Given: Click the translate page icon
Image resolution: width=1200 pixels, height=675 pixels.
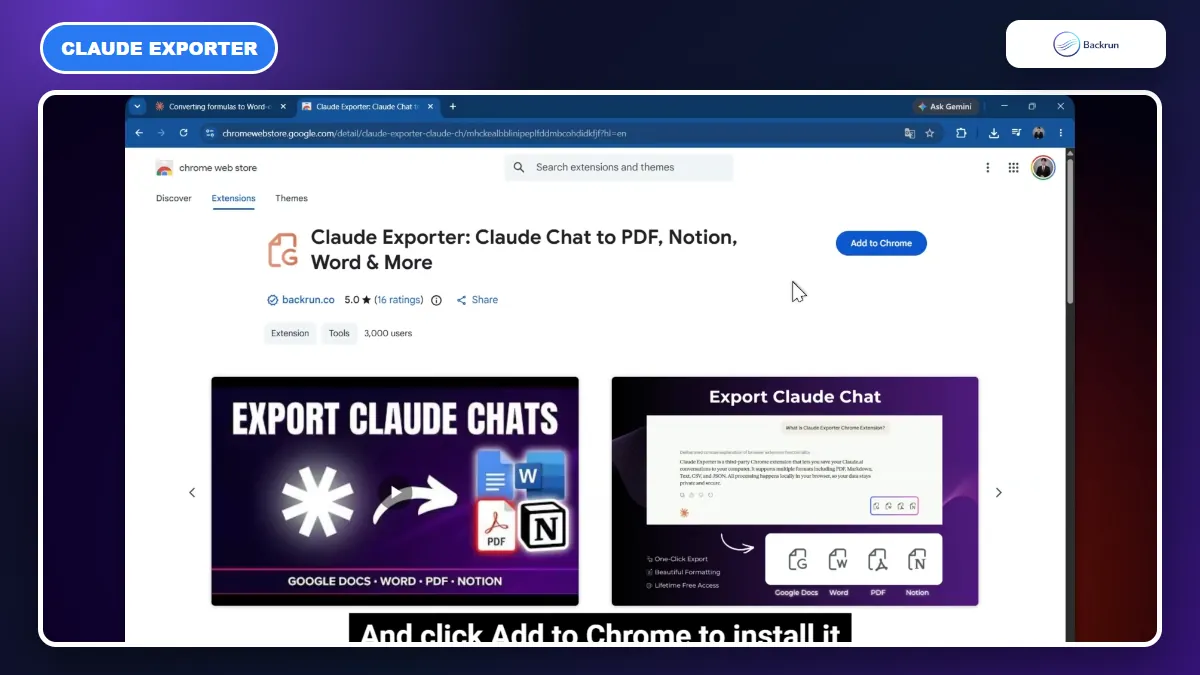Looking at the screenshot, I should tap(909, 133).
